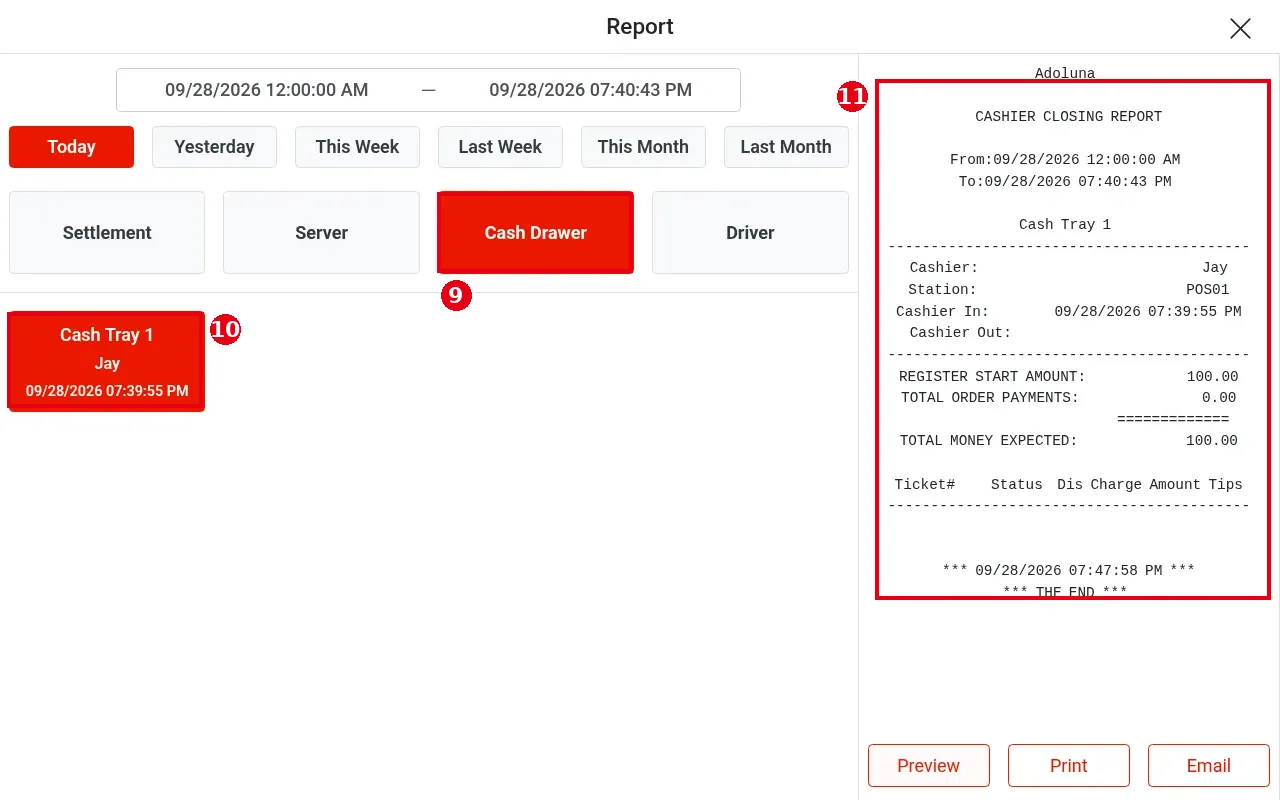Close the Report dialog with the X icon
This screenshot has height=800, width=1280.
1240,28
